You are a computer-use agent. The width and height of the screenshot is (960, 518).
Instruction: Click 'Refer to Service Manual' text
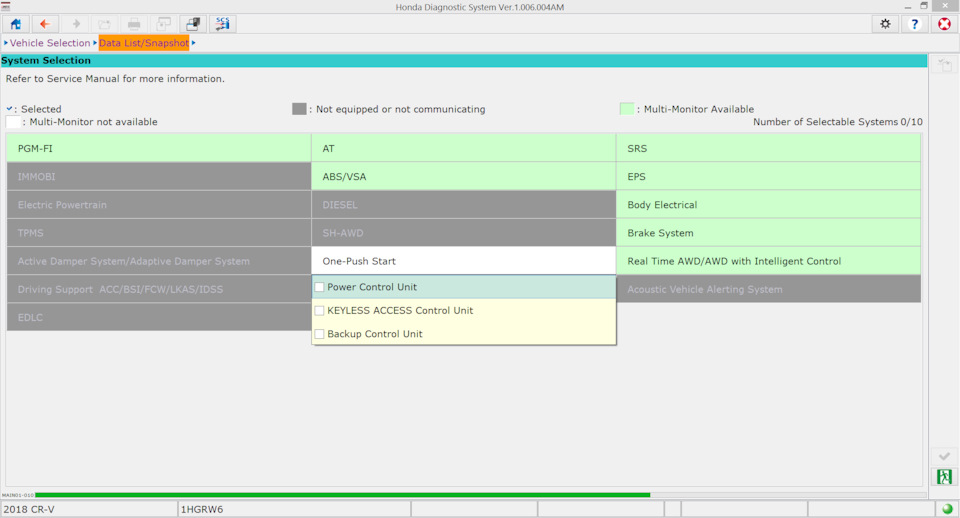[115, 78]
